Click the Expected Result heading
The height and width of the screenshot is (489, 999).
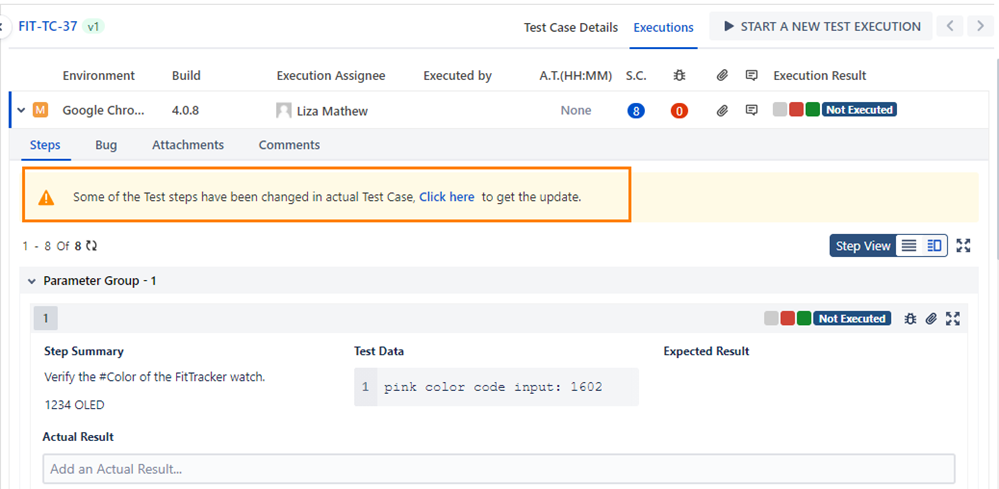click(x=706, y=351)
